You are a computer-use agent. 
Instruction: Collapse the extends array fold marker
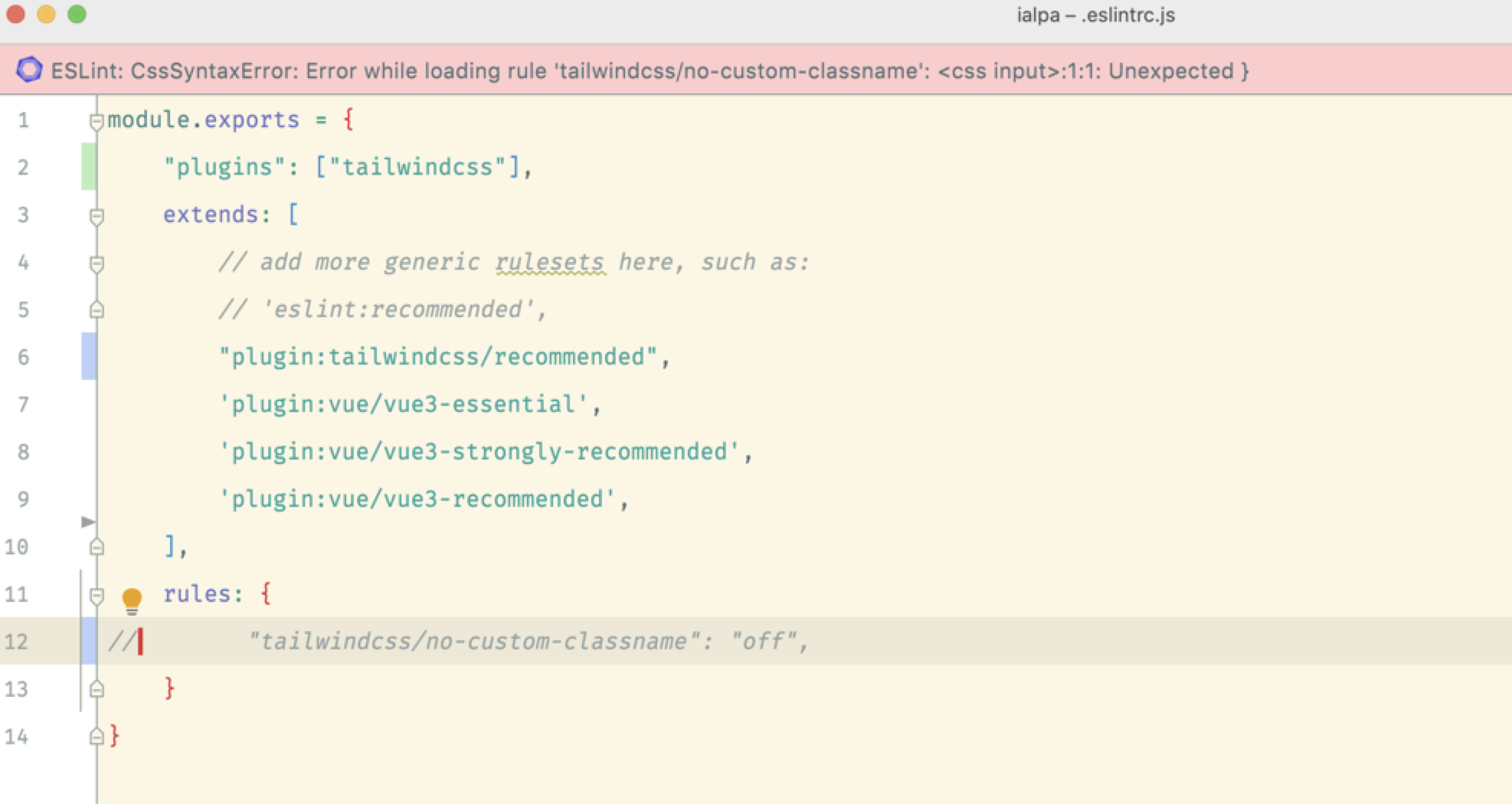pyautogui.click(x=96, y=215)
